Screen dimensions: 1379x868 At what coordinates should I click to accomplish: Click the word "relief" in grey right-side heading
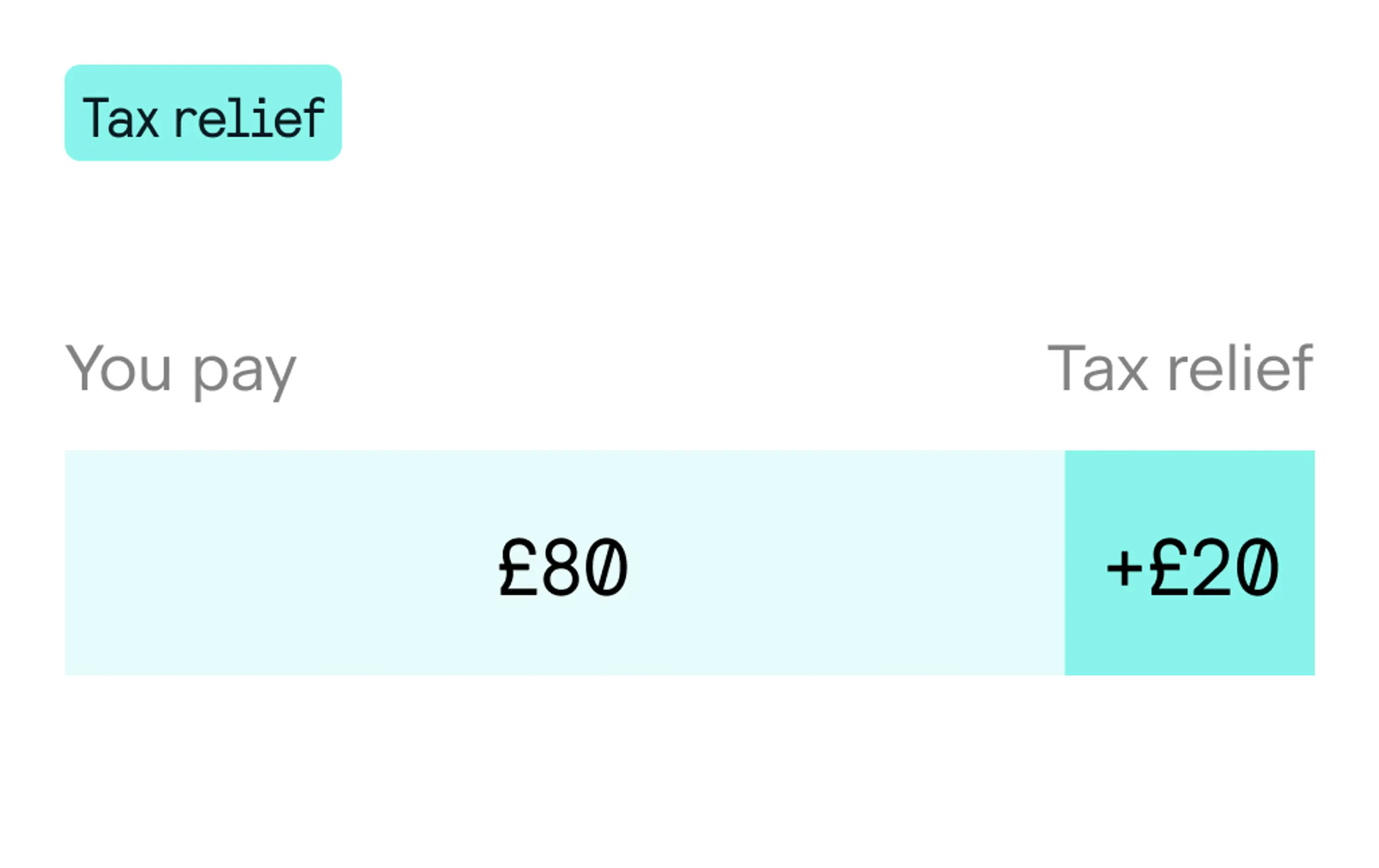(1241, 368)
